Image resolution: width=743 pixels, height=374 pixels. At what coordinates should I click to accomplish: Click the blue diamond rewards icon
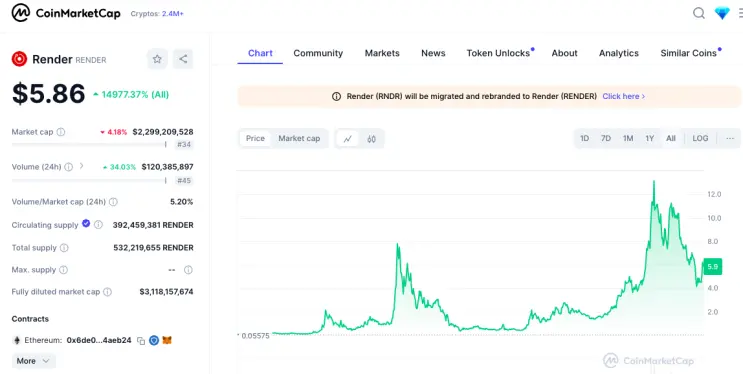722,13
